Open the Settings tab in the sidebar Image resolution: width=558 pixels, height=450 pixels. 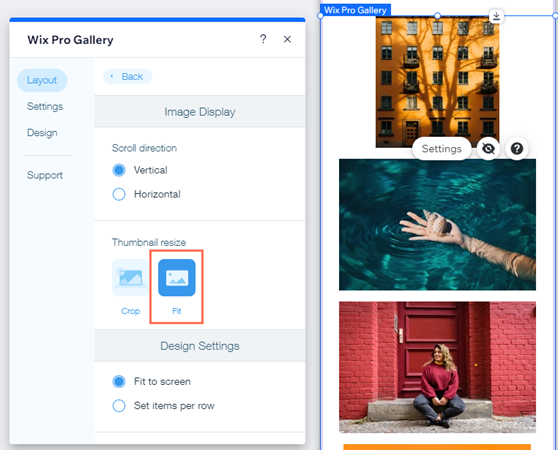45,106
